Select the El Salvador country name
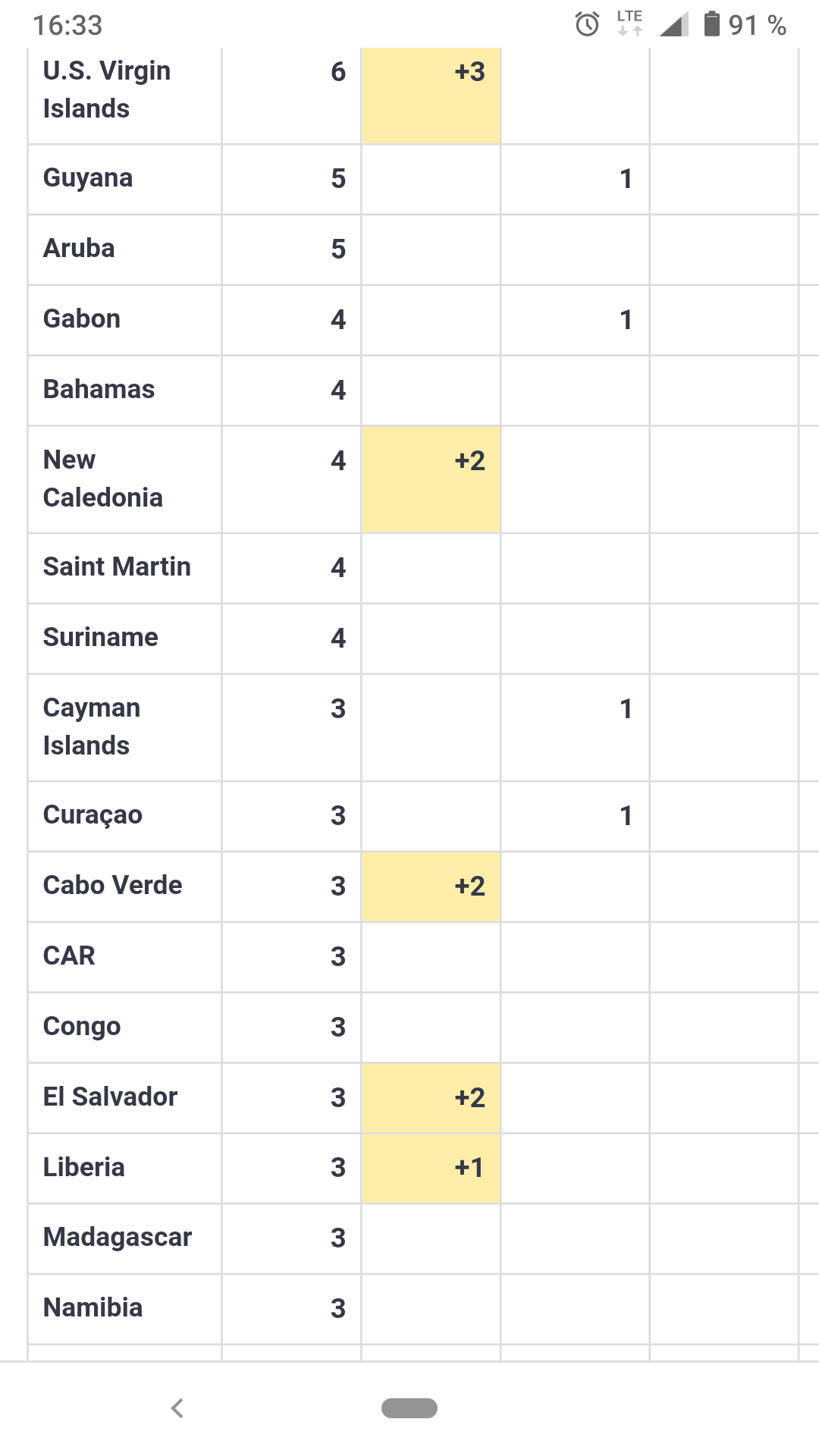Screen dimensions: 819x1456 tap(110, 1097)
